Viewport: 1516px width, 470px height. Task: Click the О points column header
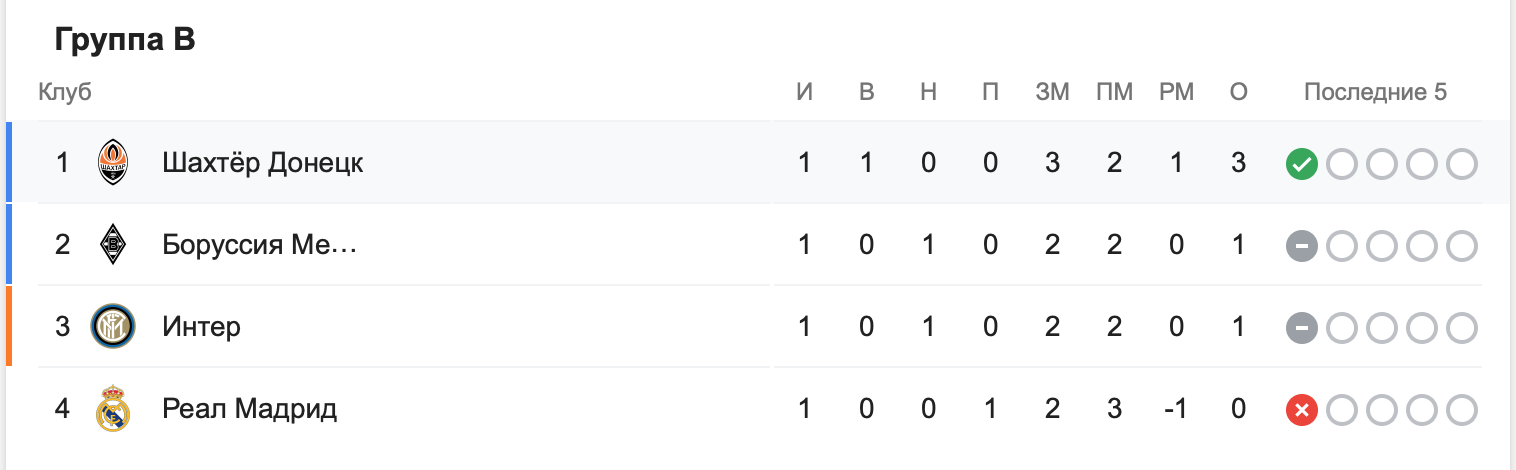(1239, 93)
